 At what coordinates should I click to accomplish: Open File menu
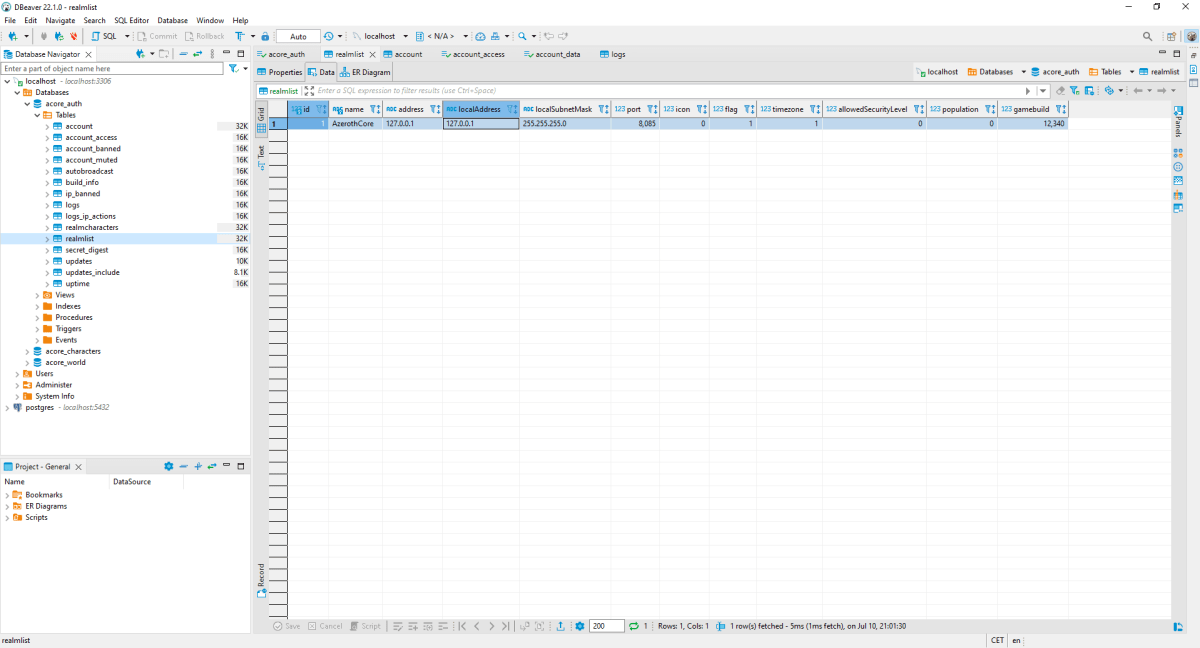10,20
